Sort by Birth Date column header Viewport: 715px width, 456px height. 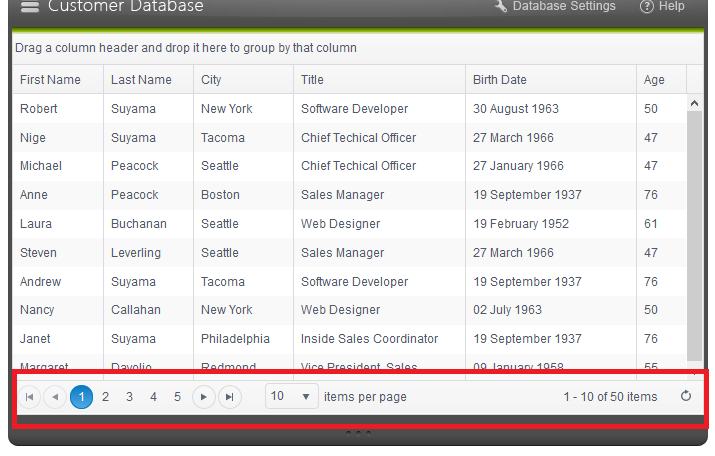500,80
